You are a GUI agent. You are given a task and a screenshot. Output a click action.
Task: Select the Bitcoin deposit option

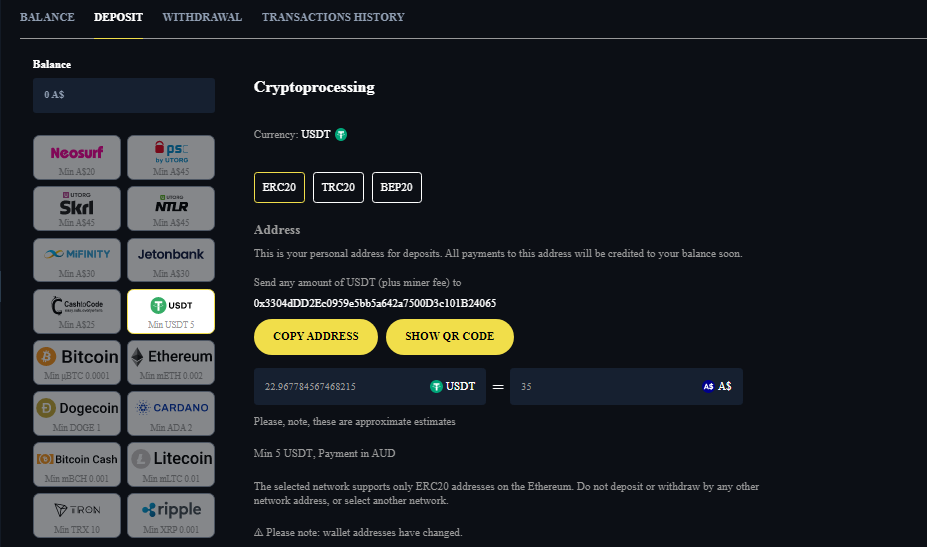pyautogui.click(x=77, y=362)
